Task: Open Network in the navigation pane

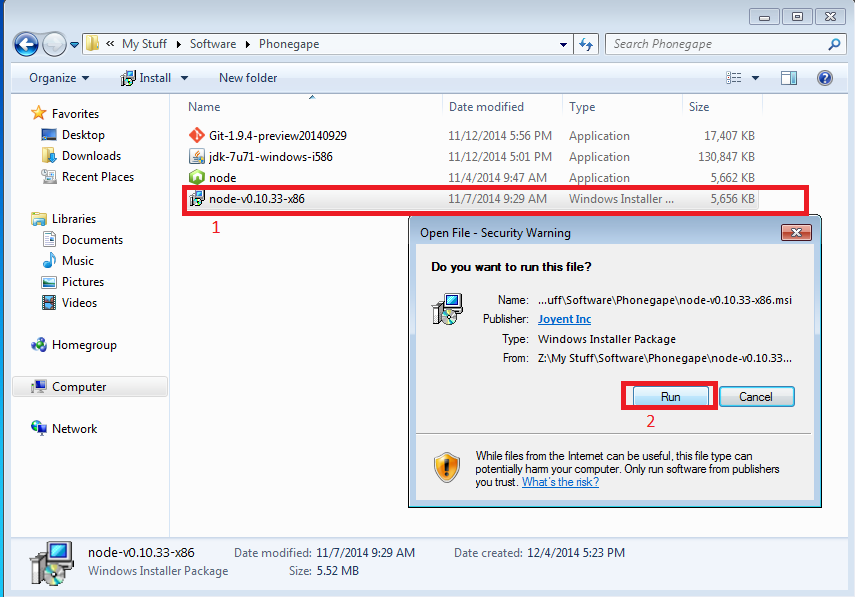Action: pos(74,429)
